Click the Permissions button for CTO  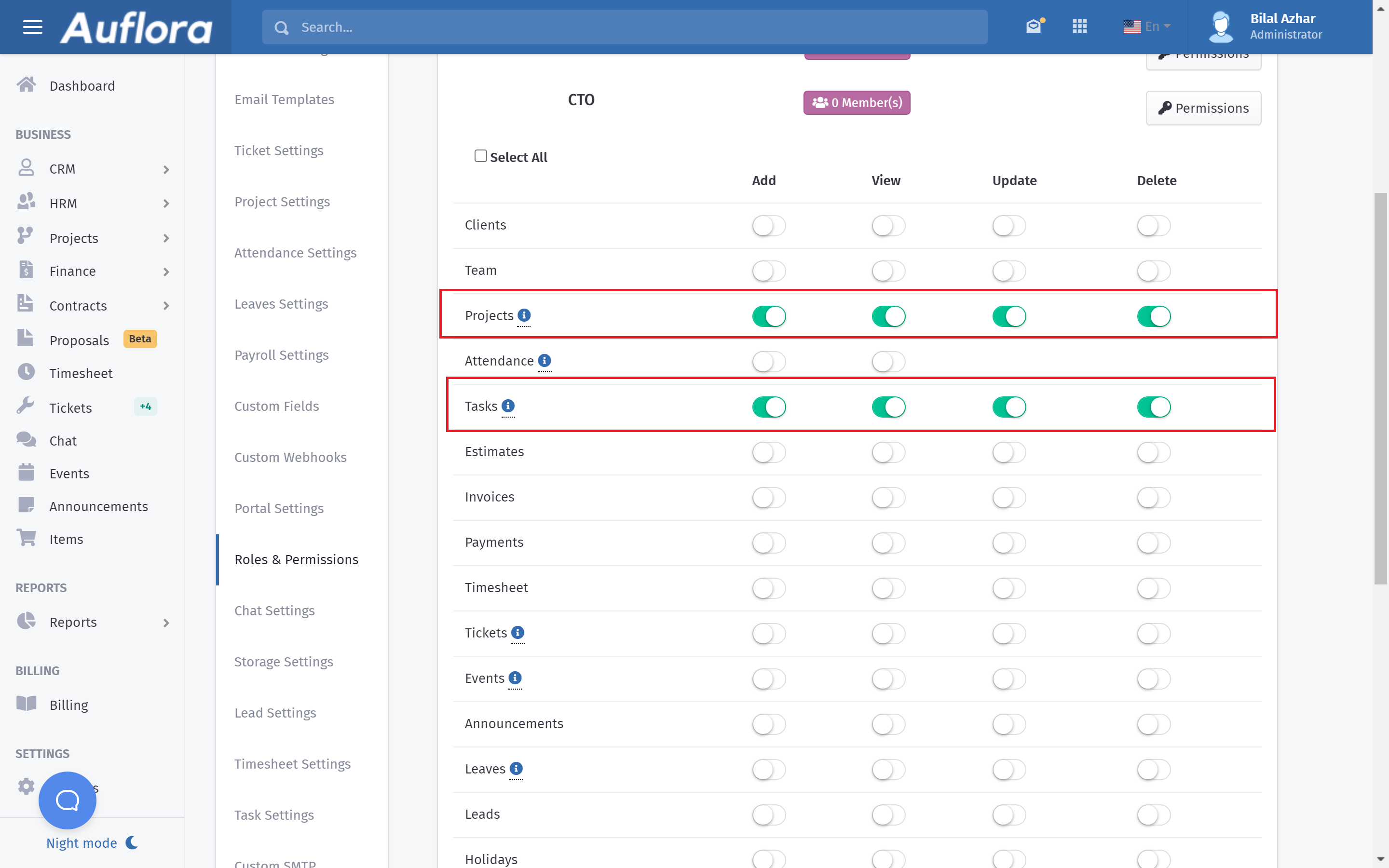point(1204,108)
